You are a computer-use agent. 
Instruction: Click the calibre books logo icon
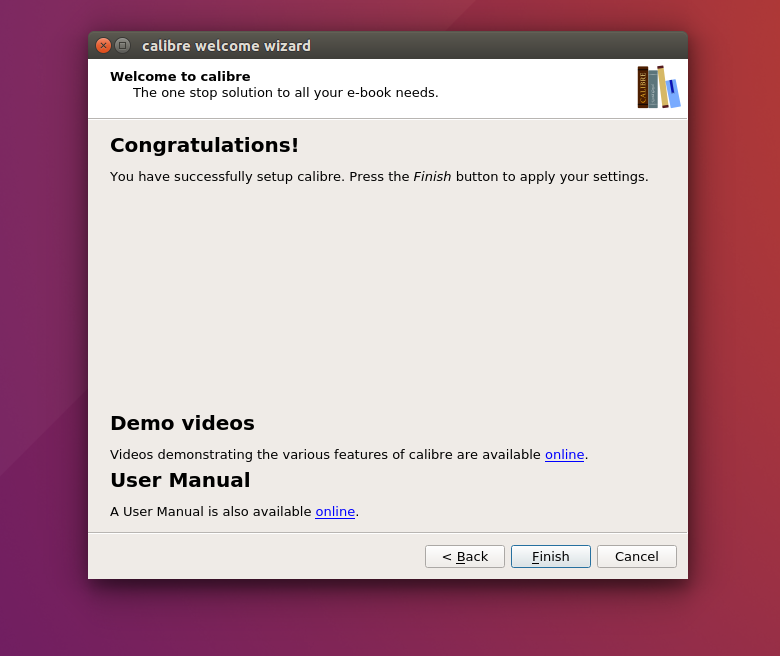click(659, 87)
